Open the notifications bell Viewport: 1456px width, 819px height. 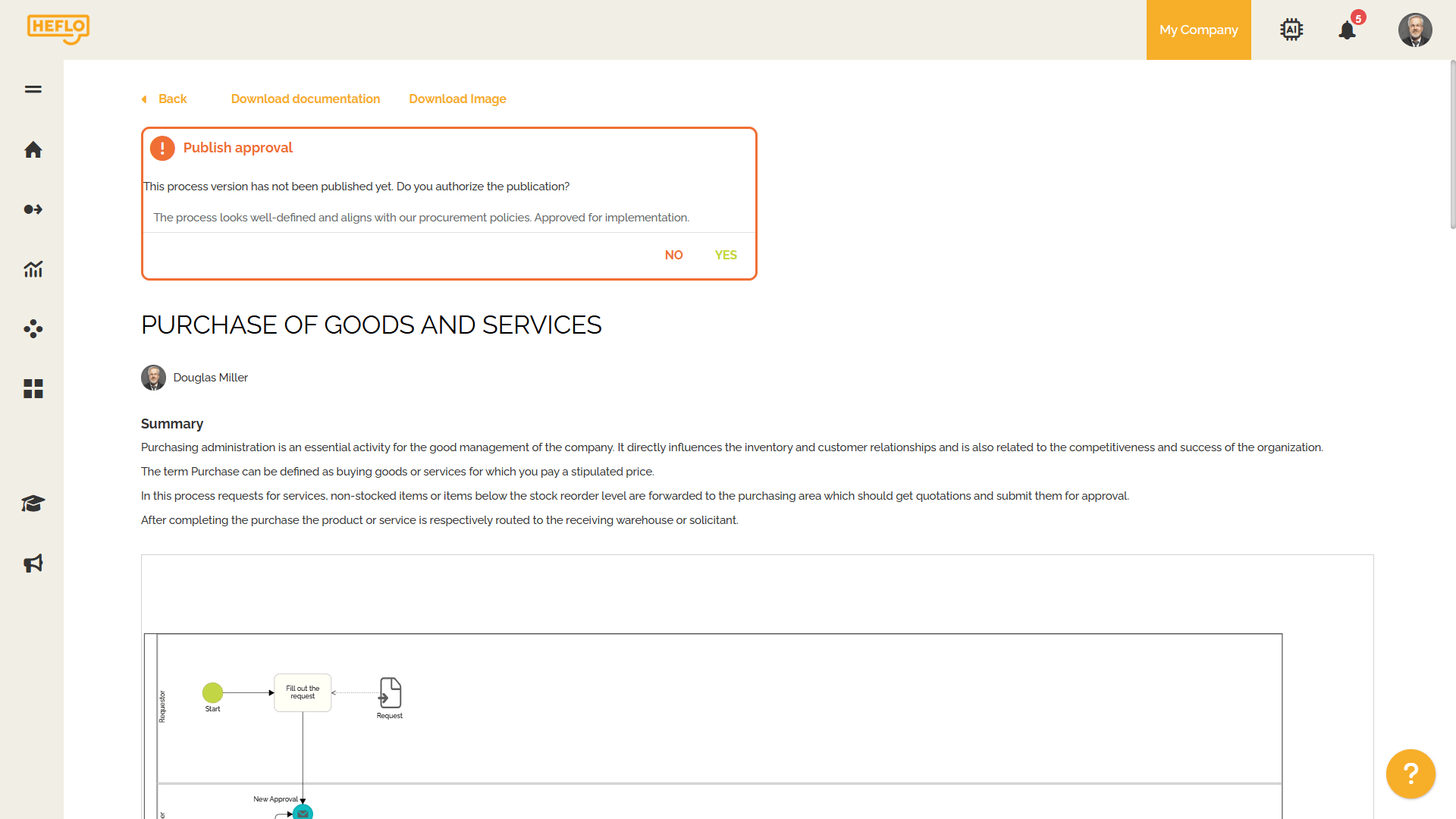1348,30
